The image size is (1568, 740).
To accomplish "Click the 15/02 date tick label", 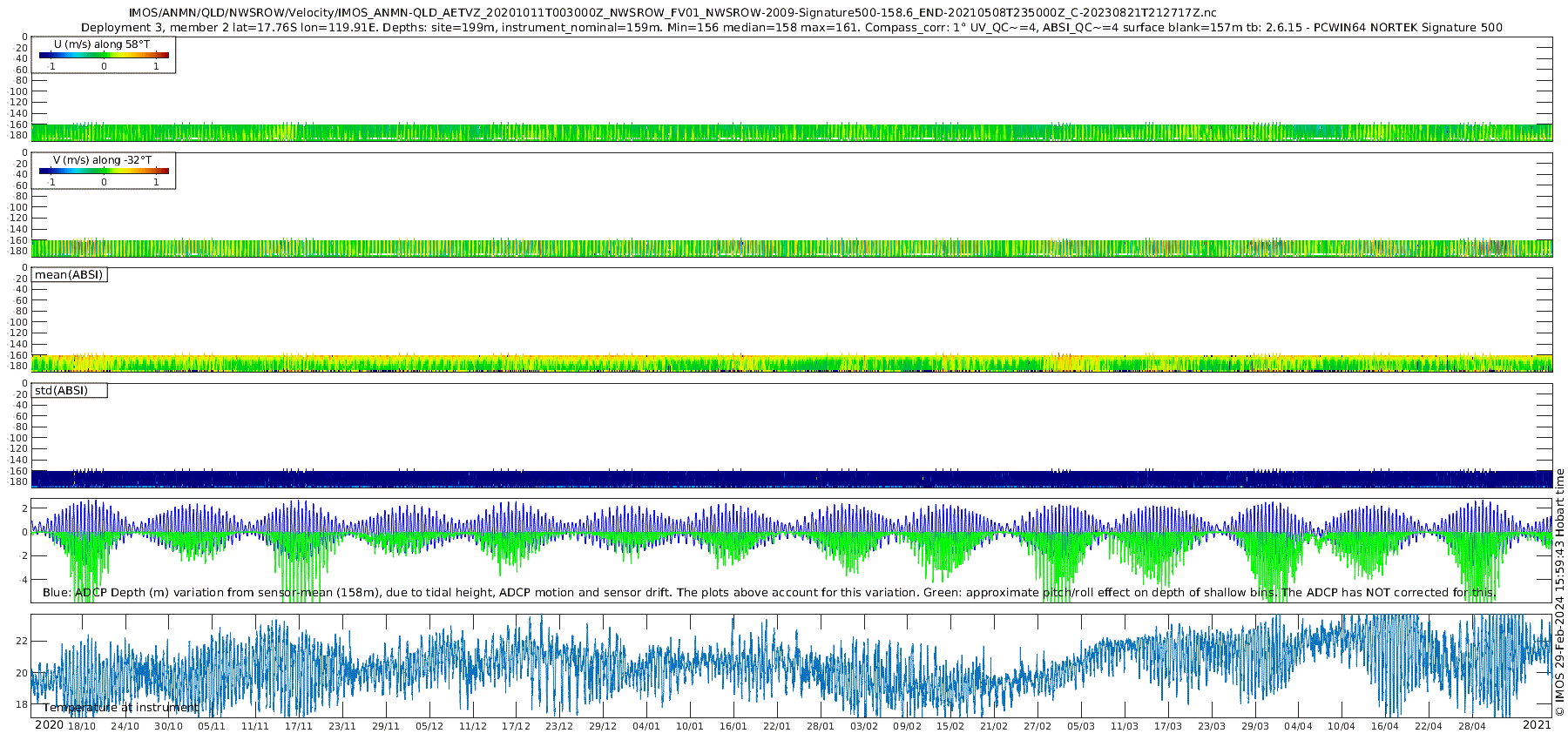I will (x=950, y=726).
